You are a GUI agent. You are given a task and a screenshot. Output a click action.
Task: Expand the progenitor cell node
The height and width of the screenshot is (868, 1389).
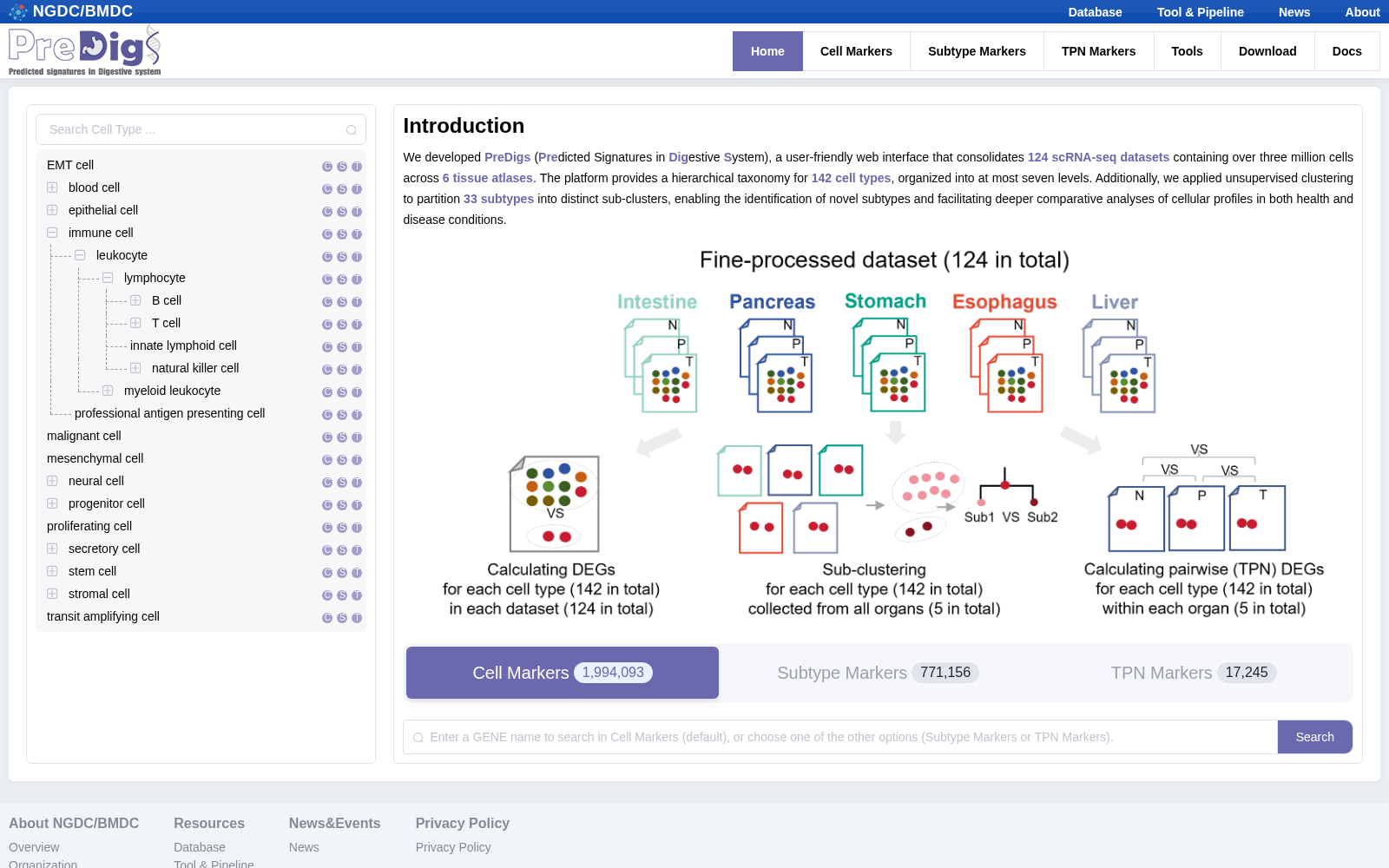52,503
